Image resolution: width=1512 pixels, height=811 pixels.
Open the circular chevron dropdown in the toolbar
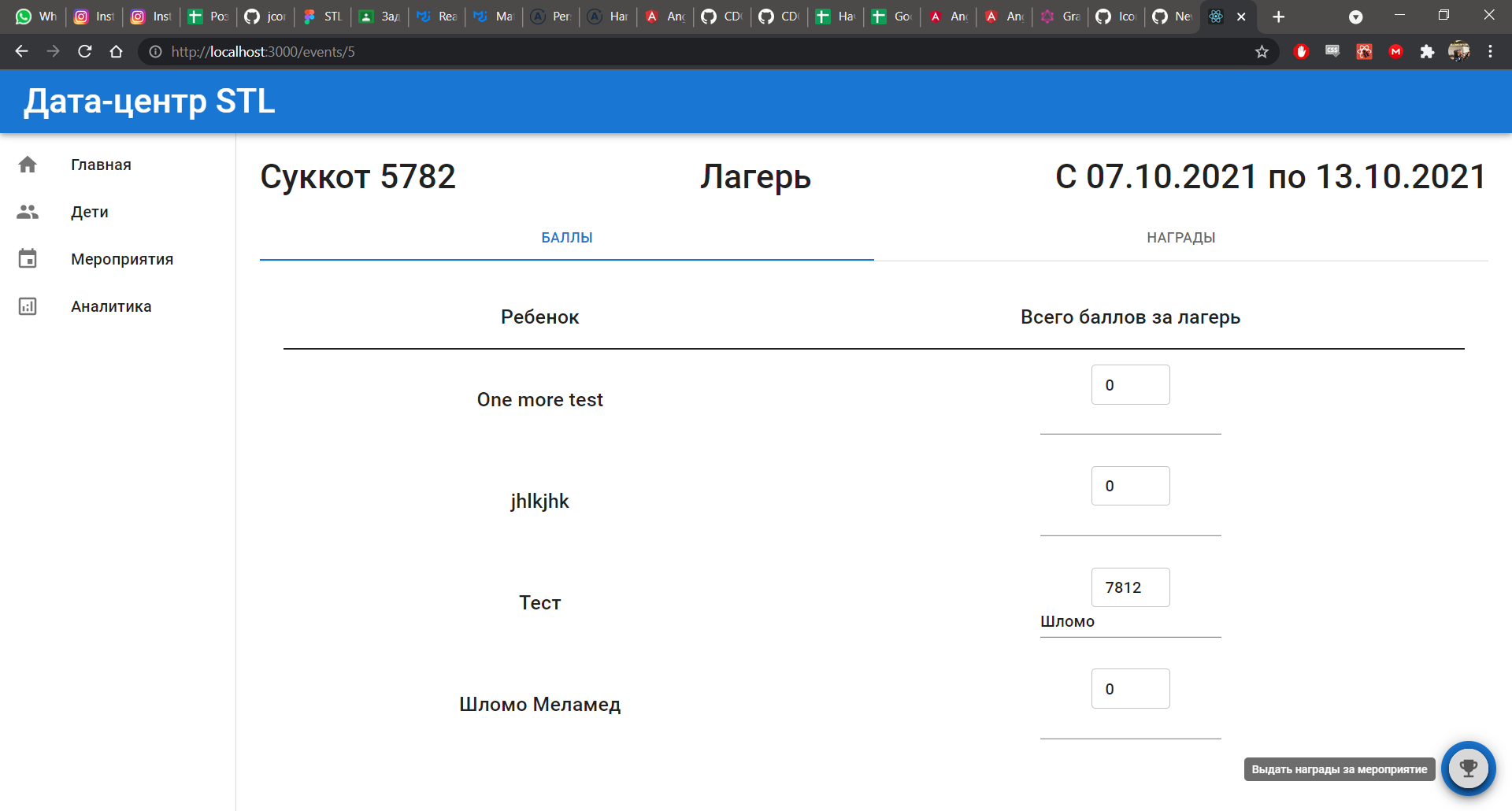click(x=1357, y=17)
